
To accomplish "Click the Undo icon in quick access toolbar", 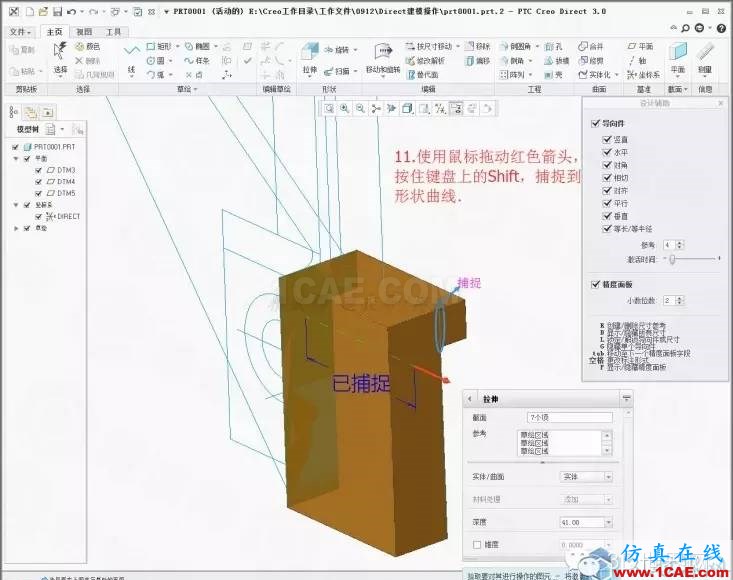I will click(72, 12).
